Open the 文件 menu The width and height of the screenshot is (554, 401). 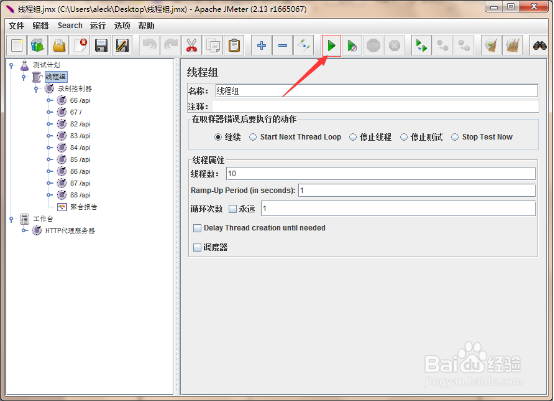(16, 25)
